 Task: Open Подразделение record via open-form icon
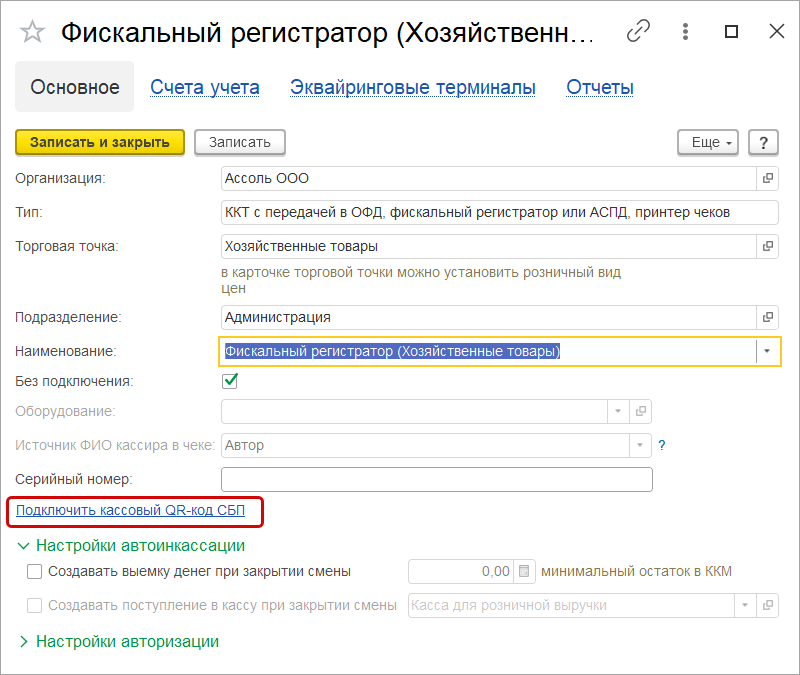pos(767,317)
